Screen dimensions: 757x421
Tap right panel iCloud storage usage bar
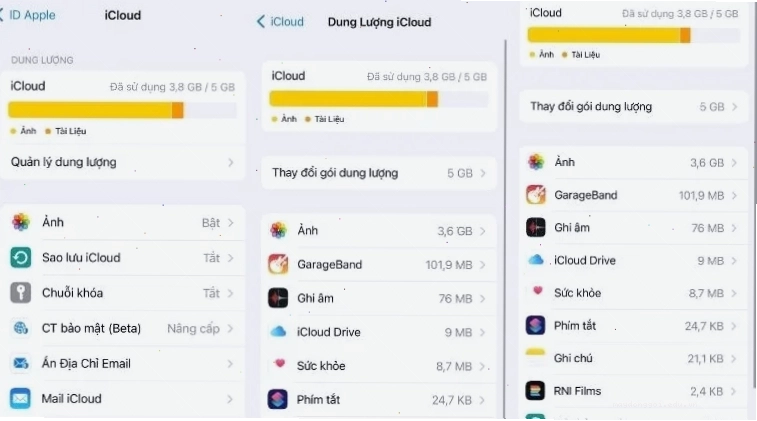(x=633, y=35)
